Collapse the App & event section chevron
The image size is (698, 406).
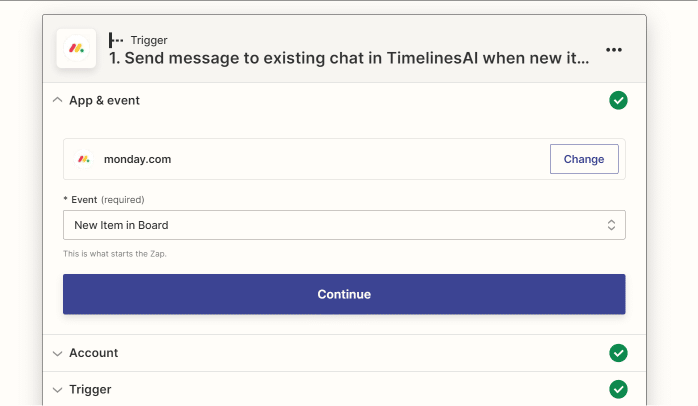[x=57, y=100]
